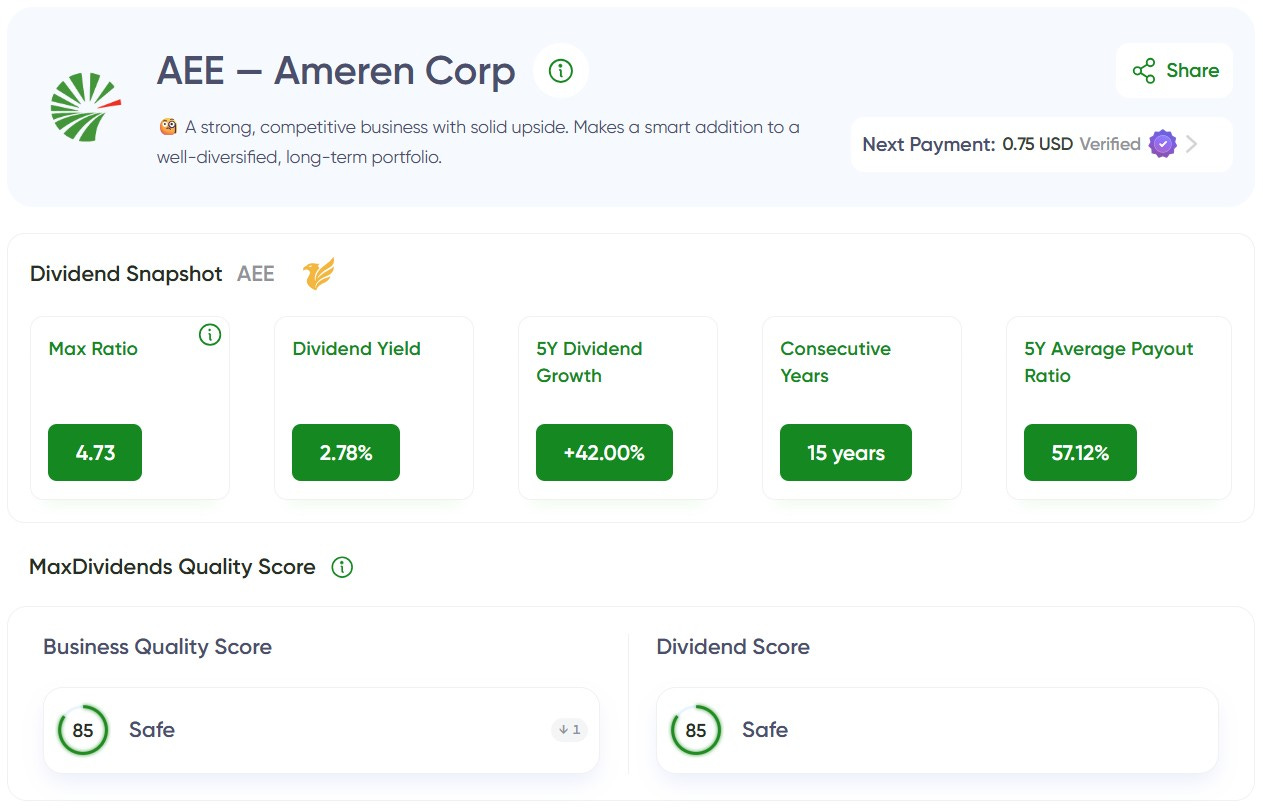Click the 'Next Payment:' label
1263x810 pixels.
[x=929, y=144]
